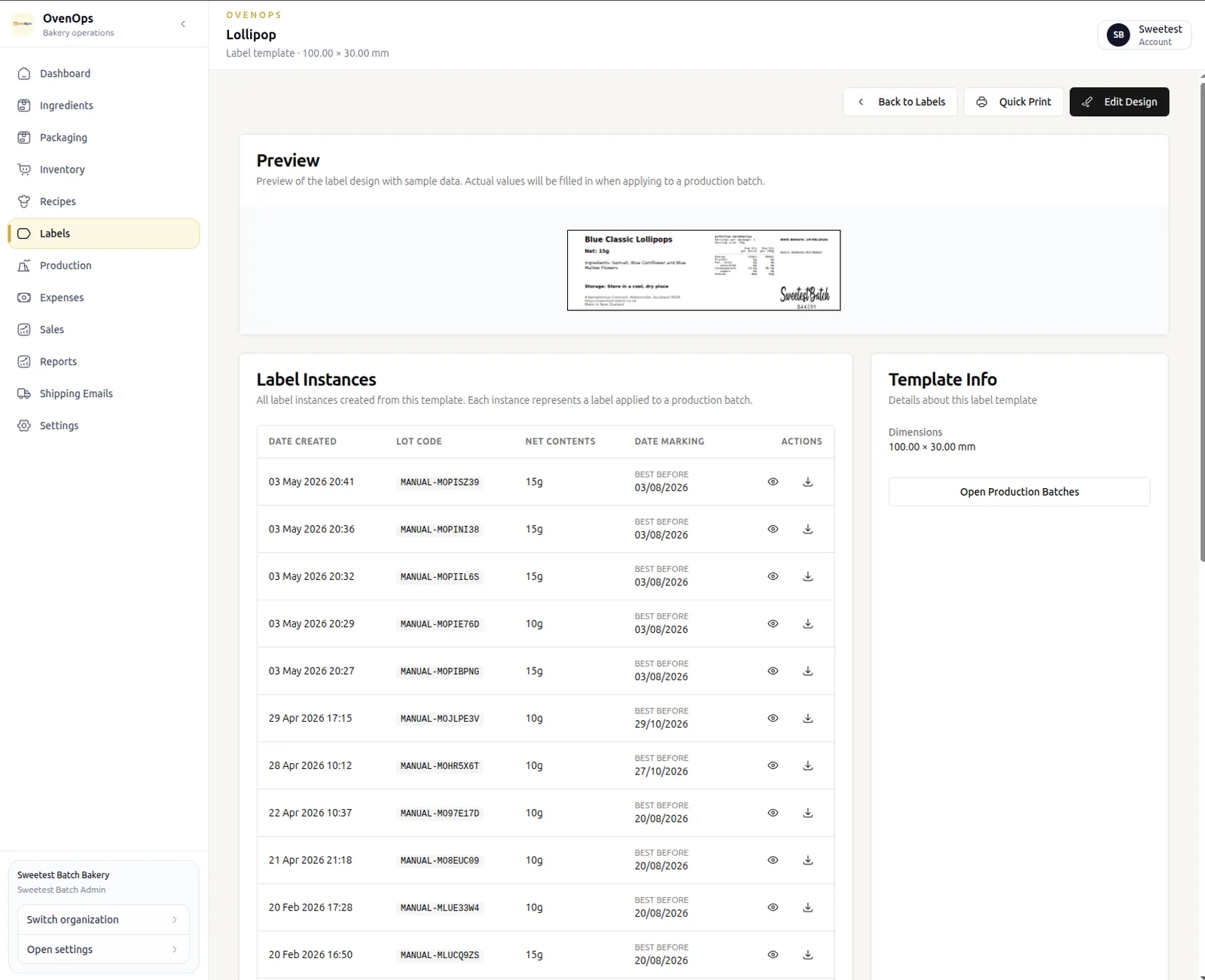This screenshot has height=980, width=1205.
Task: Download label MANUAL-MOPIE76D
Action: coord(807,624)
